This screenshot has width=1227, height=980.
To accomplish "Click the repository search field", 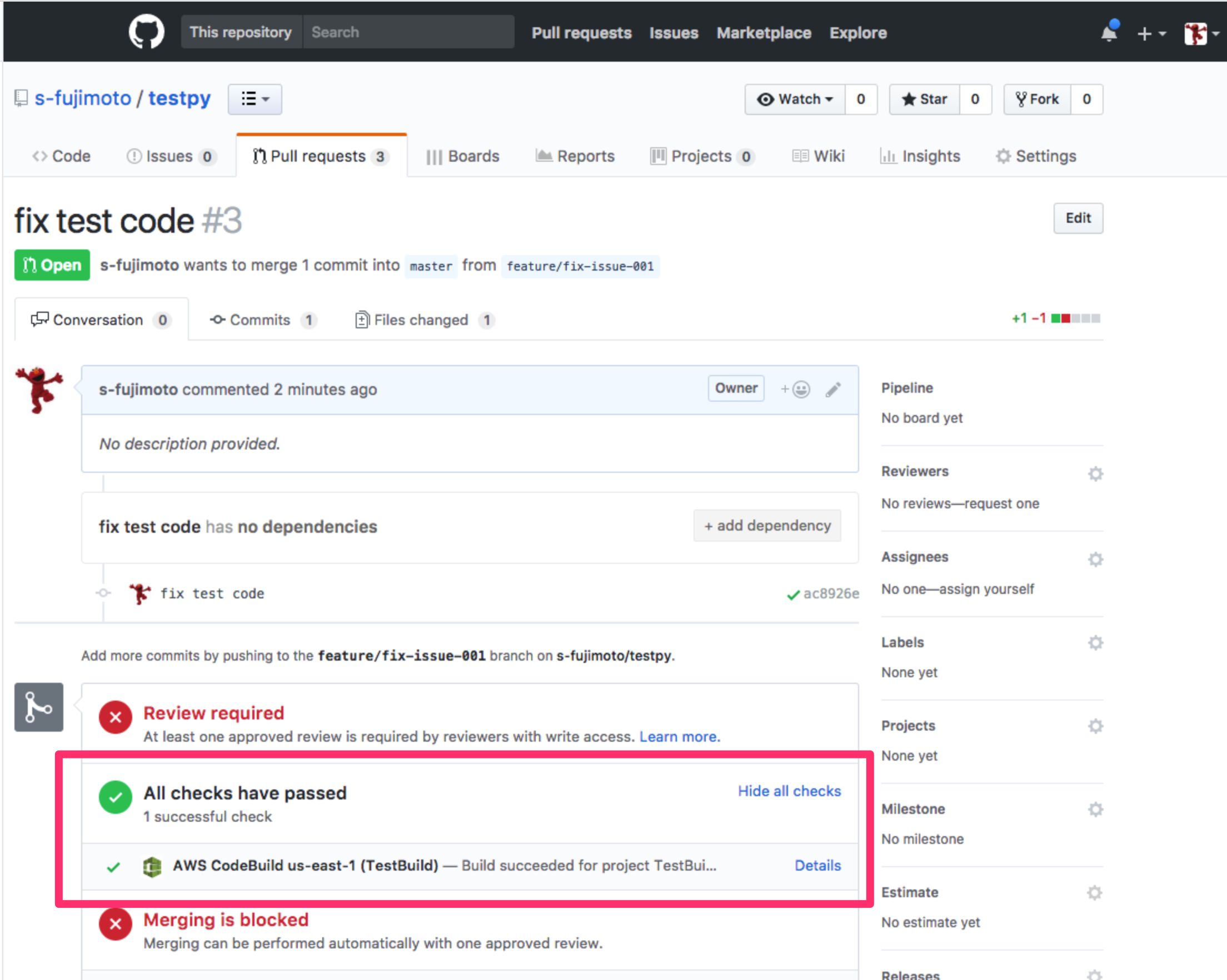I will pos(408,31).
